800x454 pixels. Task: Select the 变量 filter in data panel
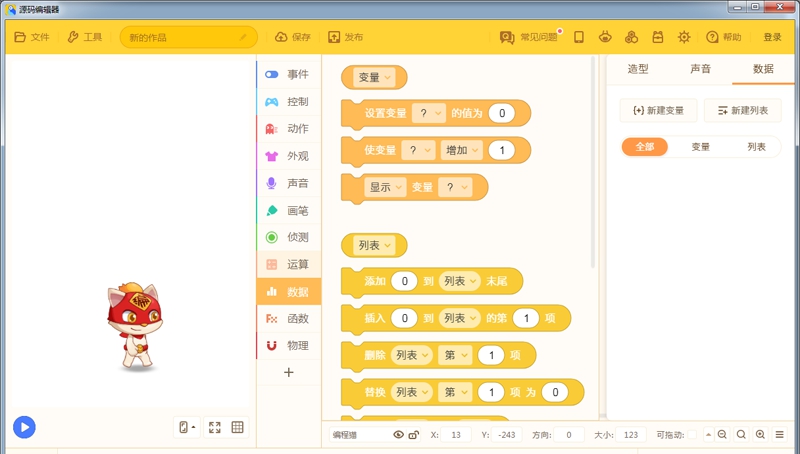pyautogui.click(x=701, y=147)
